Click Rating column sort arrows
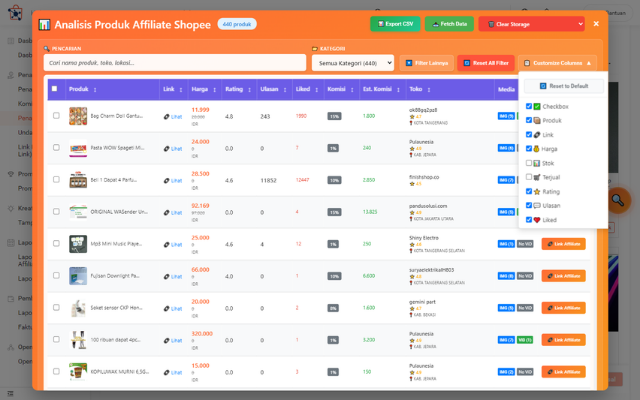 coord(249,90)
